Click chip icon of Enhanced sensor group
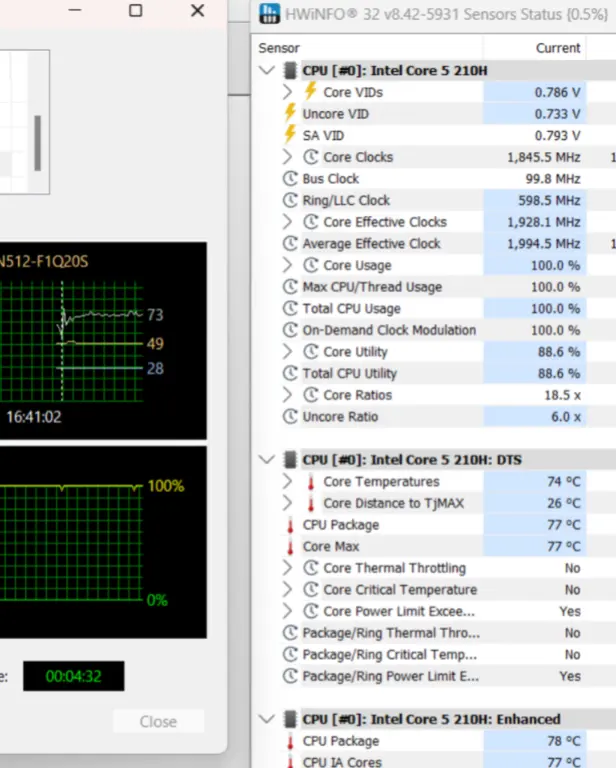The height and width of the screenshot is (768, 616). tap(290, 719)
